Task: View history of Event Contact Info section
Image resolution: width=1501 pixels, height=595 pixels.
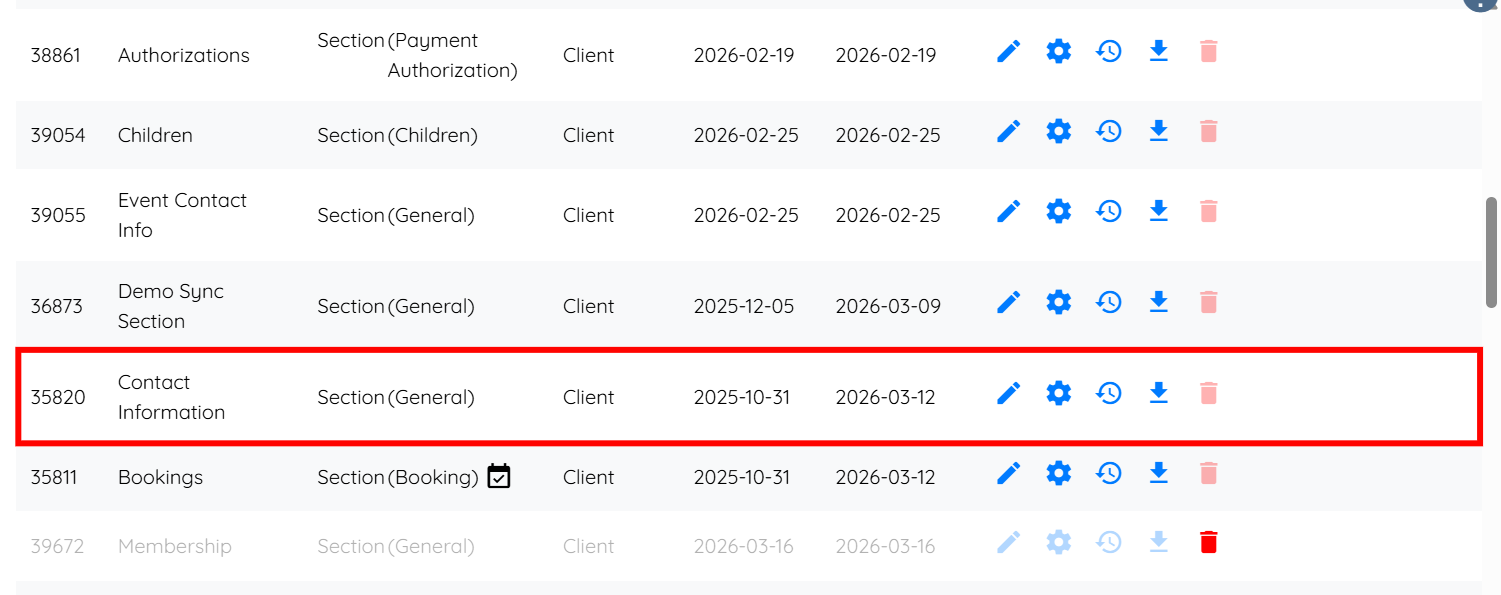Action: click(x=1108, y=211)
